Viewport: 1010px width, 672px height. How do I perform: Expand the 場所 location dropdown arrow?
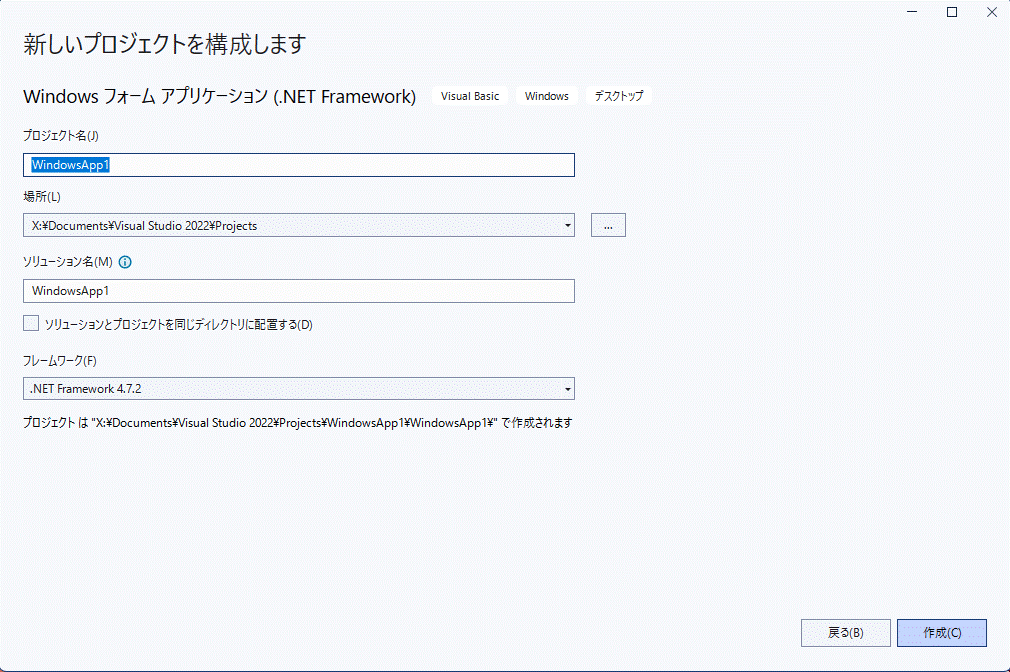[x=568, y=226]
